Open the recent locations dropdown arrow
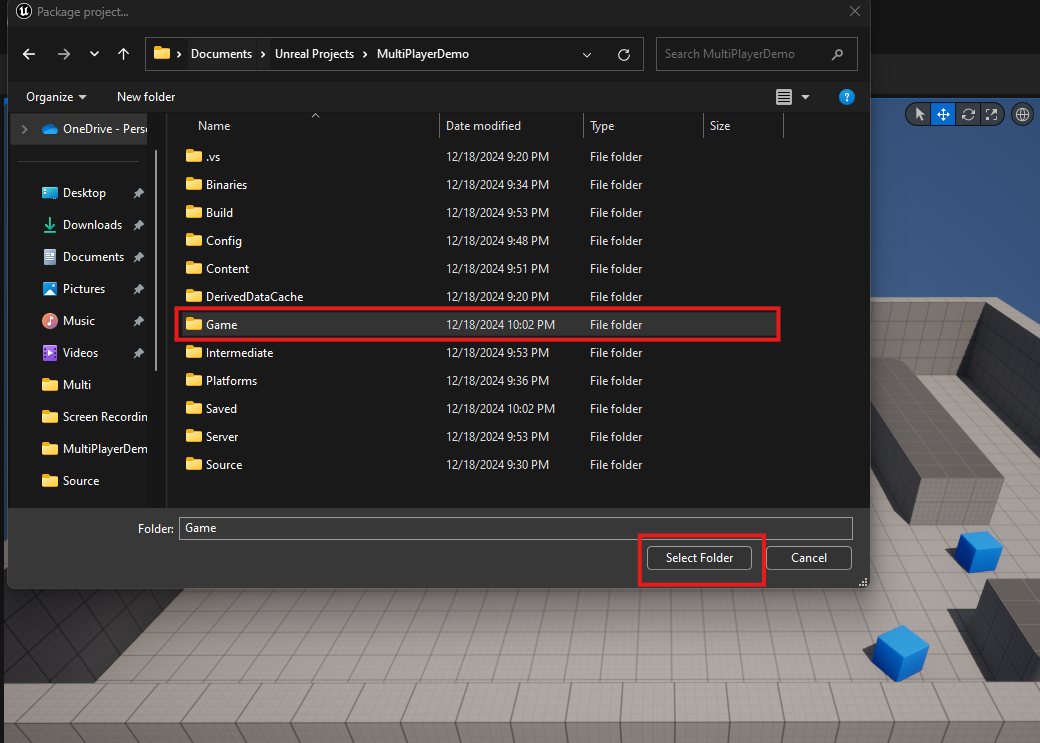1040x743 pixels. coord(94,54)
